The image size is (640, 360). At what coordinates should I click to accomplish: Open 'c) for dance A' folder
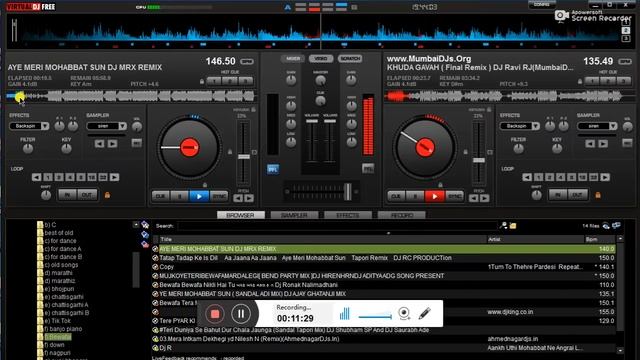[63, 249]
